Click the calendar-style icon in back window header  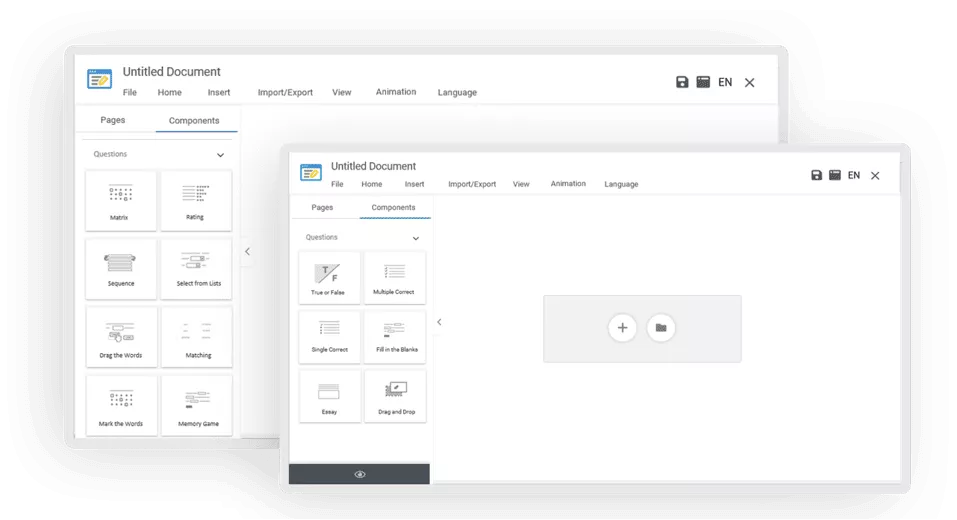tap(703, 82)
